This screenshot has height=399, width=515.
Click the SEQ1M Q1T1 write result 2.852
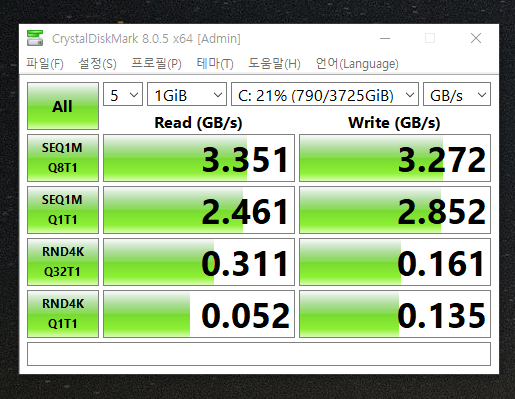pos(395,210)
